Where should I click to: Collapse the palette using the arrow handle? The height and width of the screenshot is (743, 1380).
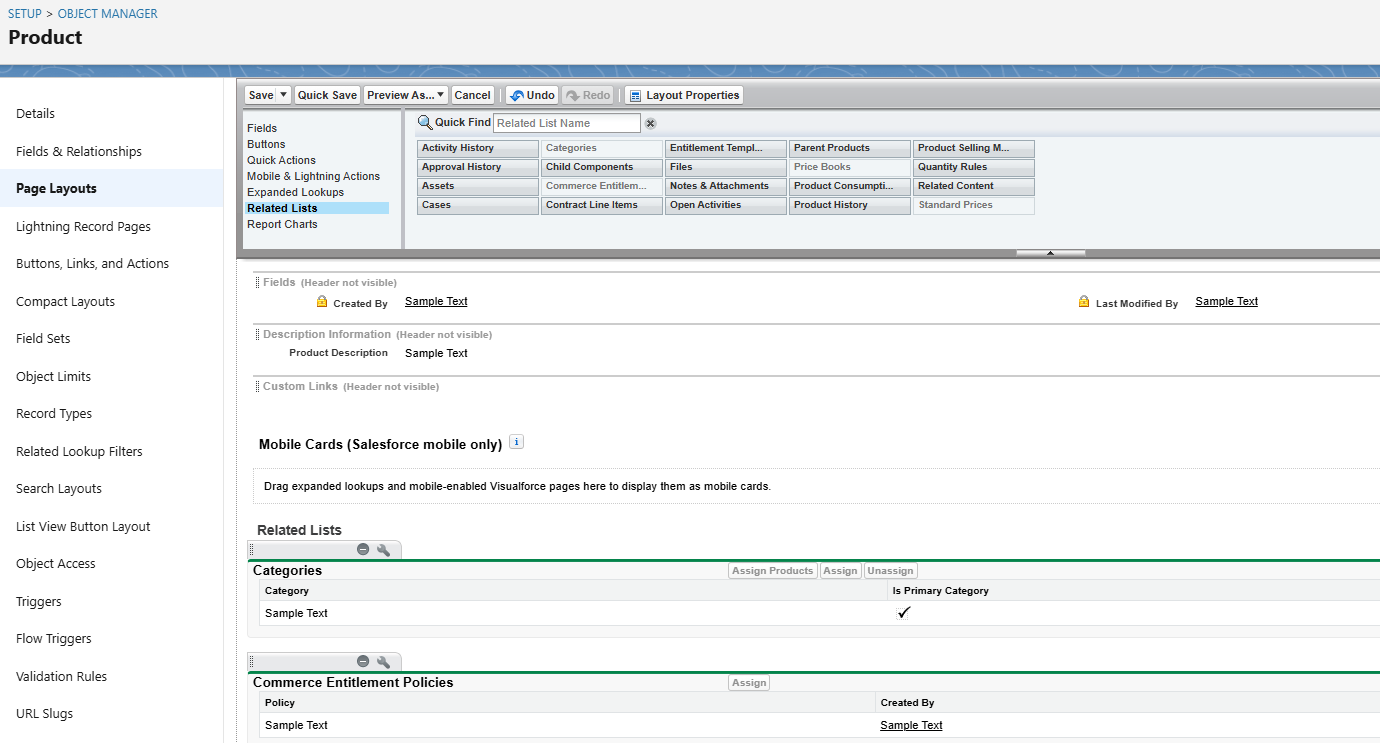click(1050, 253)
